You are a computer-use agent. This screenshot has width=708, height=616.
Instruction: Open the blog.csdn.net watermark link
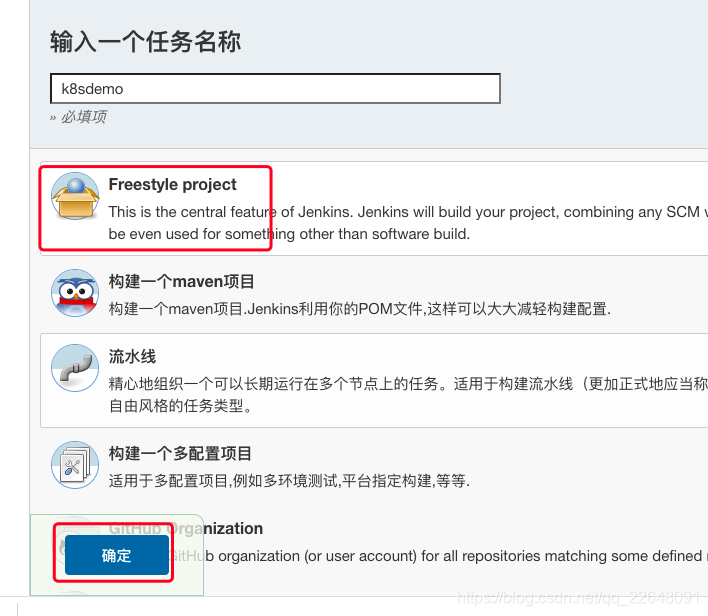[579, 598]
